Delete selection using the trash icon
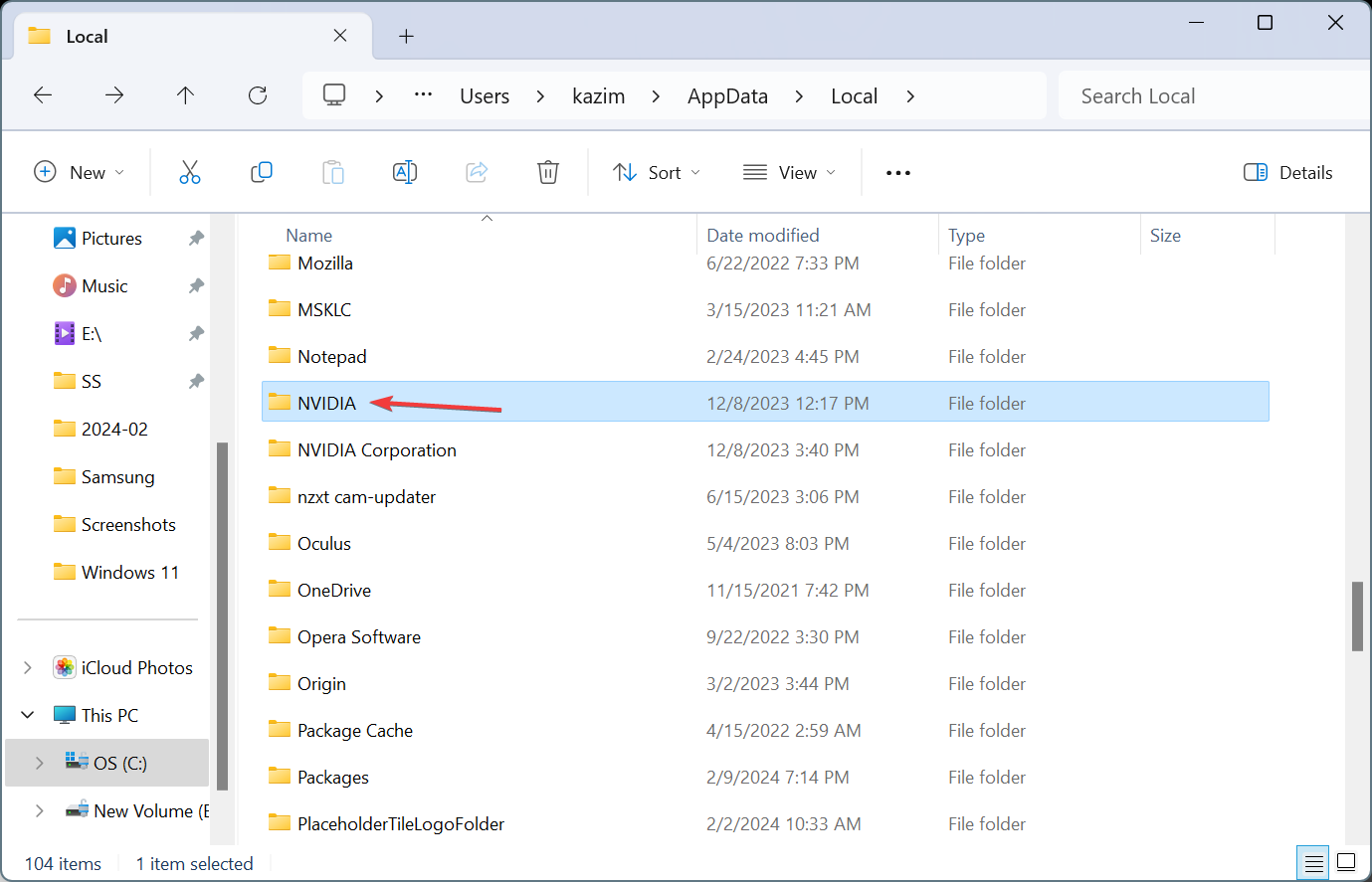 click(x=548, y=172)
